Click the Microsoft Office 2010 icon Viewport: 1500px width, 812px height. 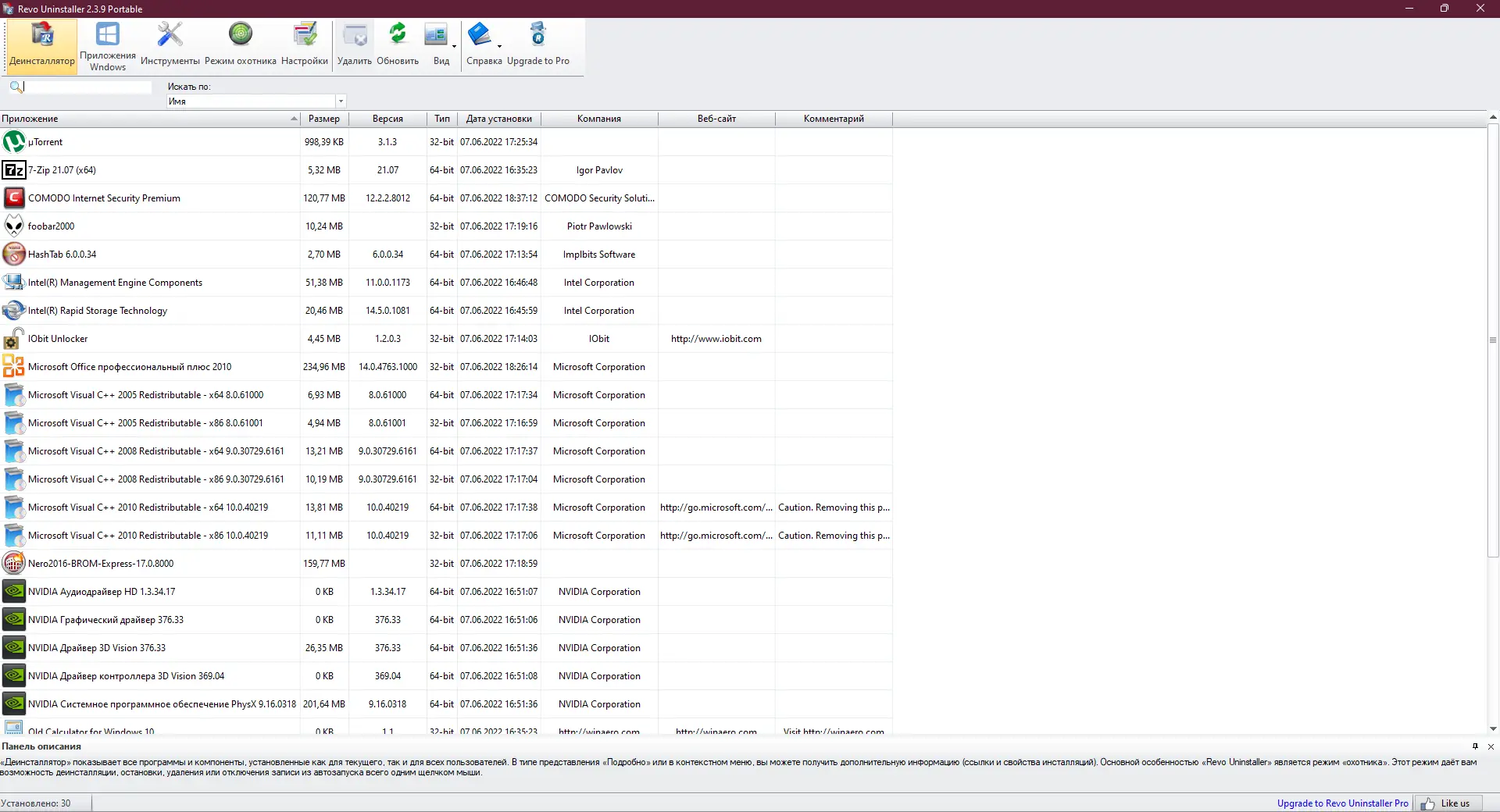(14, 367)
